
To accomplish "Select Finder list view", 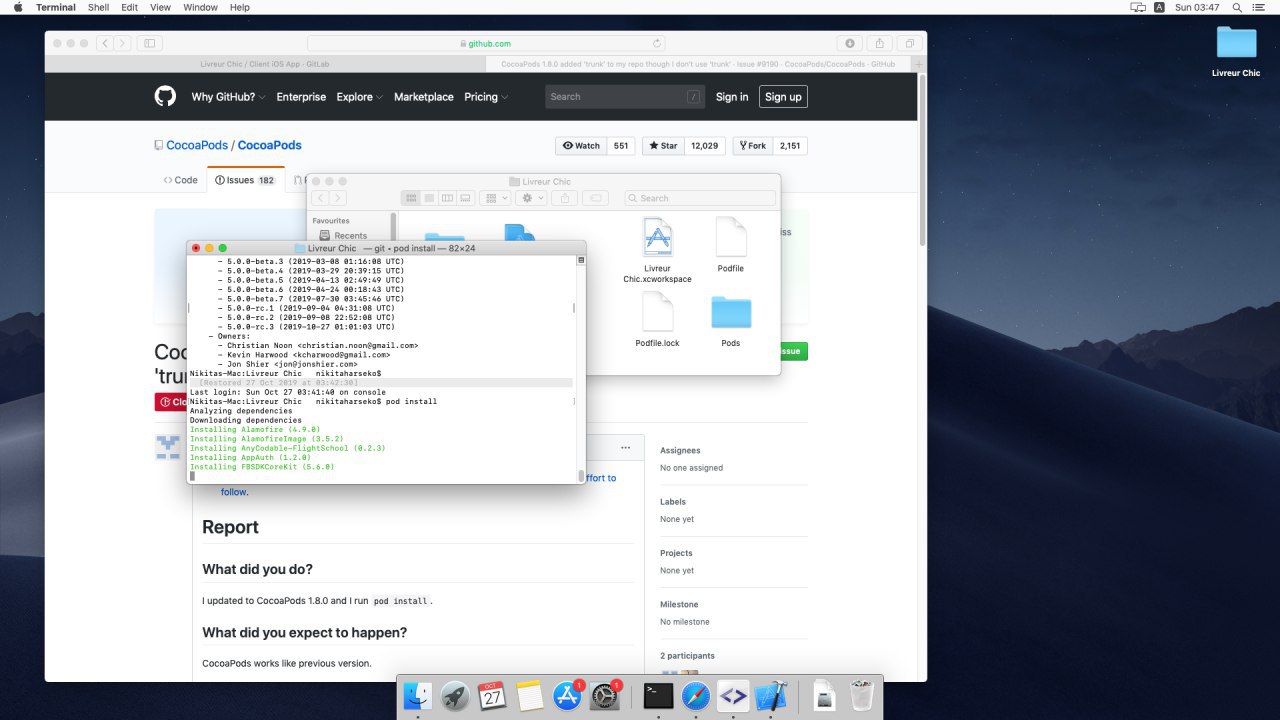I will (428, 198).
